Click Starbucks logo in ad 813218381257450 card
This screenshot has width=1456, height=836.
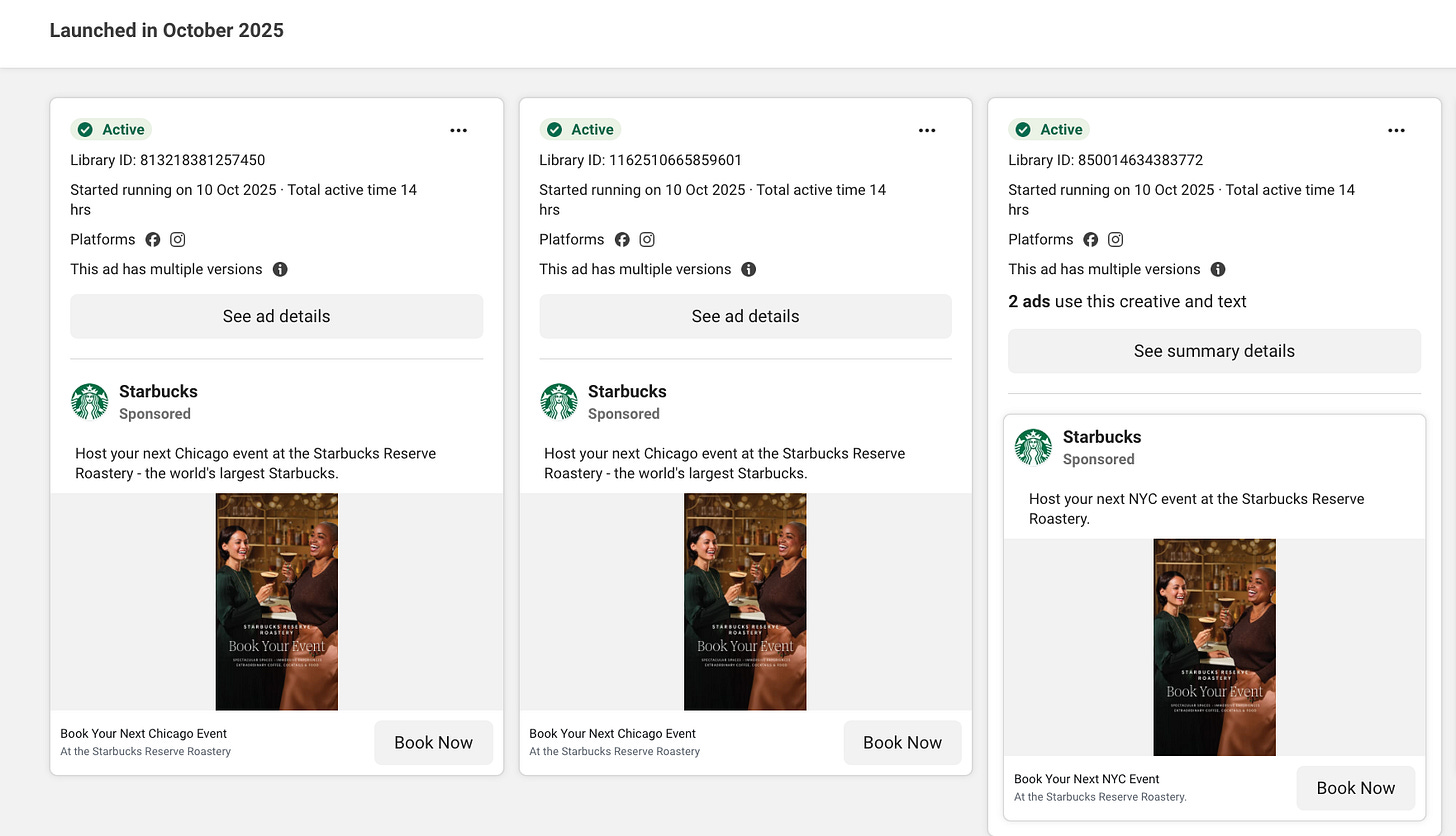90,402
